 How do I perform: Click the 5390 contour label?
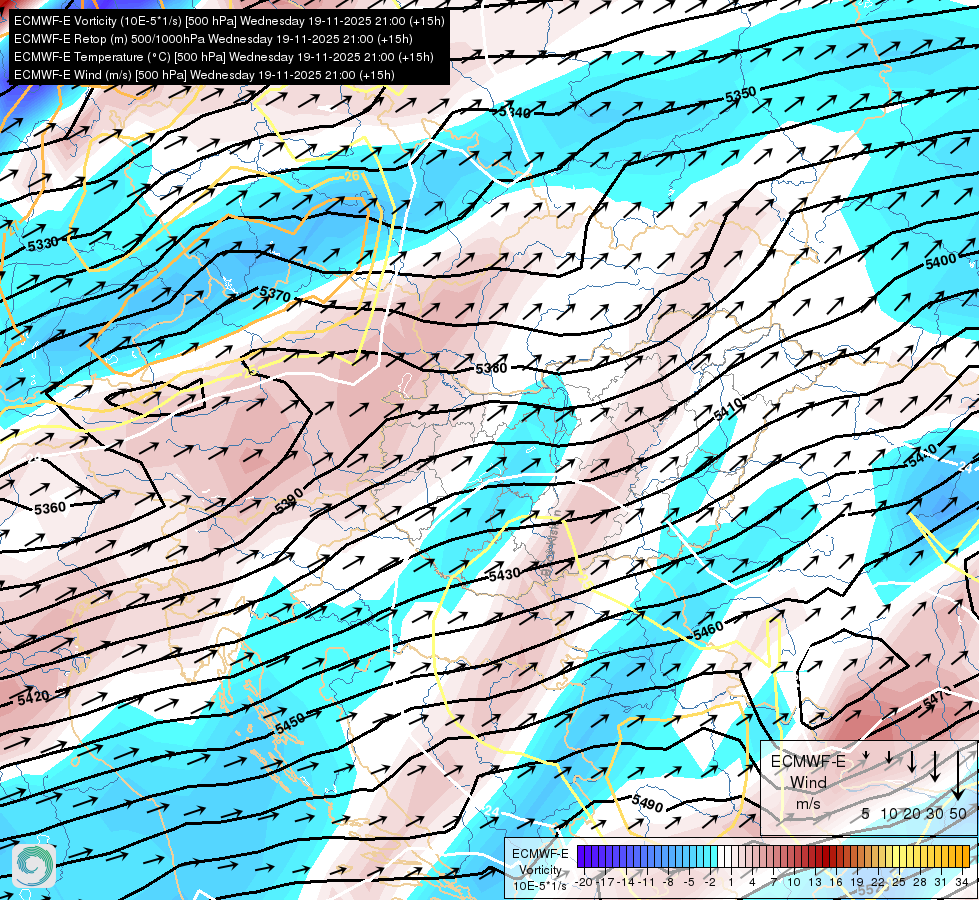point(289,501)
